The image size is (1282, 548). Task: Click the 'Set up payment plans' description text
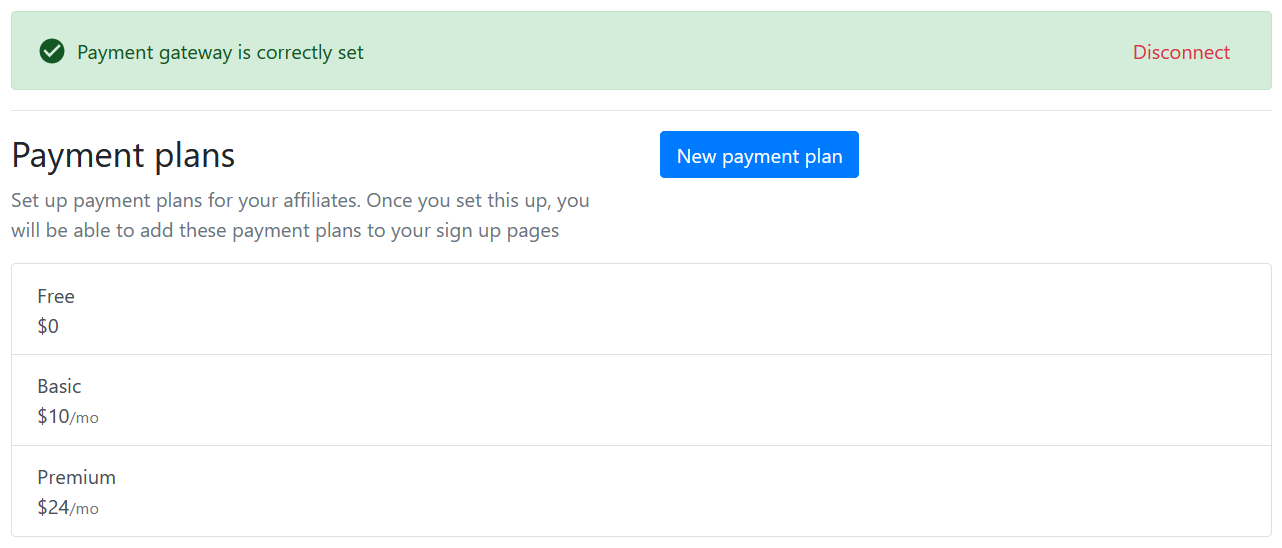pos(300,215)
